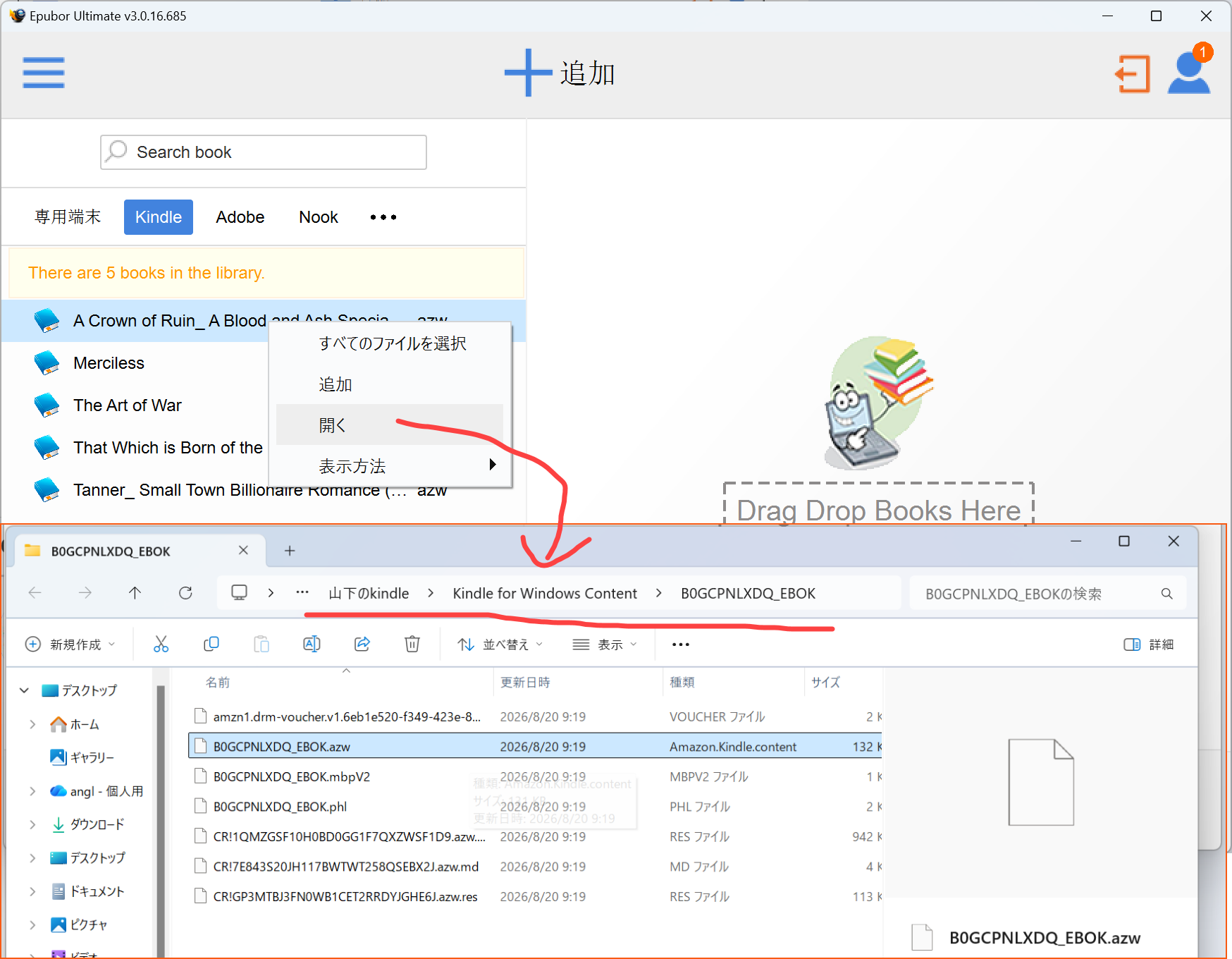Go forward in Explorer navigation
This screenshot has width=1232, height=959.
(85, 593)
